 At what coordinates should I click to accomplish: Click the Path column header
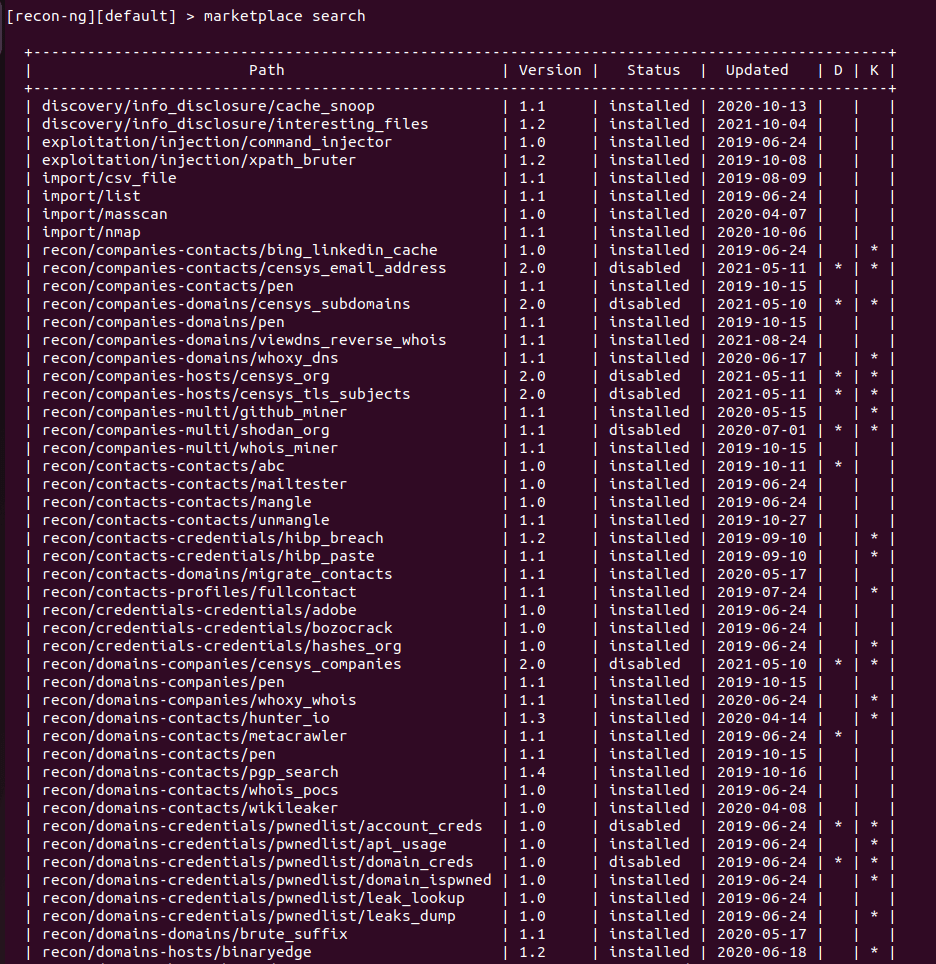(x=266, y=70)
